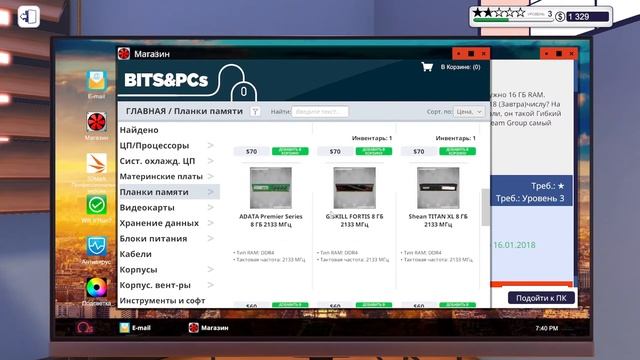Viewport: 640px width, 360px height.
Task: Click the red fan icon in Магазин title bar
Action: (x=124, y=53)
